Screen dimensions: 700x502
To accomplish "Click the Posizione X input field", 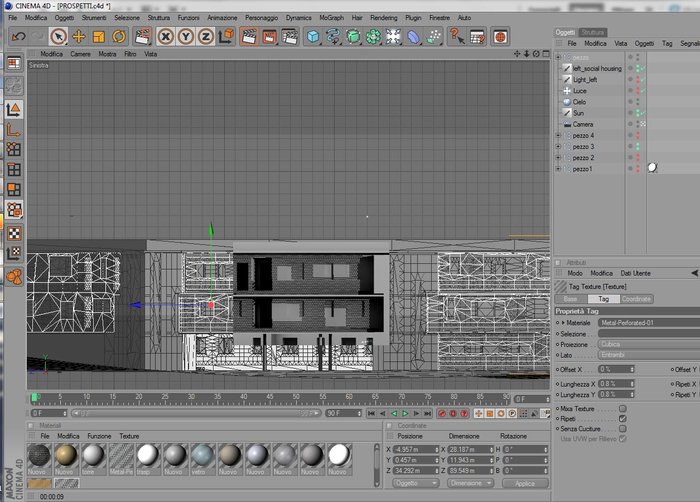I will click(x=416, y=449).
